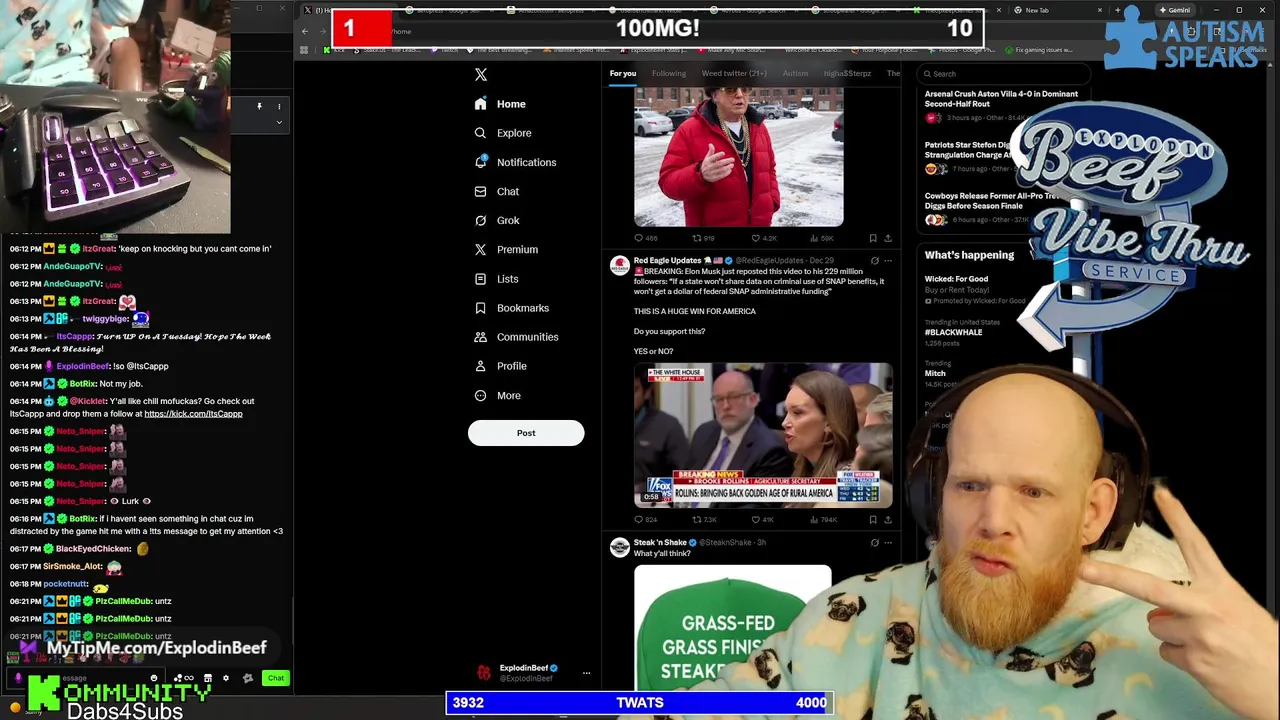Open more options on Red Eagle Updates post
Image resolution: width=1280 pixels, height=720 pixels.
tap(888, 261)
